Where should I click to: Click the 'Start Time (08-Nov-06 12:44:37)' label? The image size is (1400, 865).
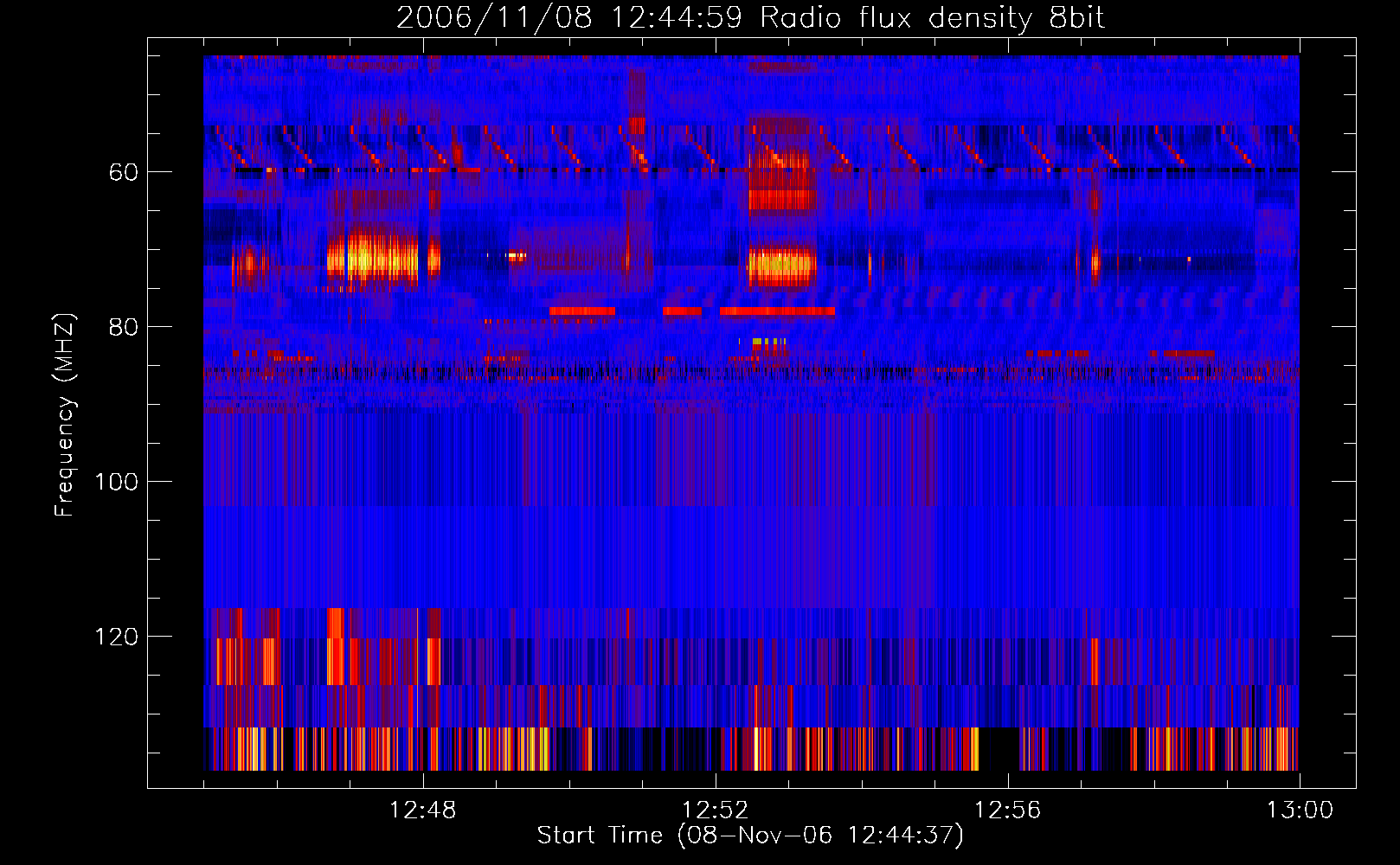point(750,836)
